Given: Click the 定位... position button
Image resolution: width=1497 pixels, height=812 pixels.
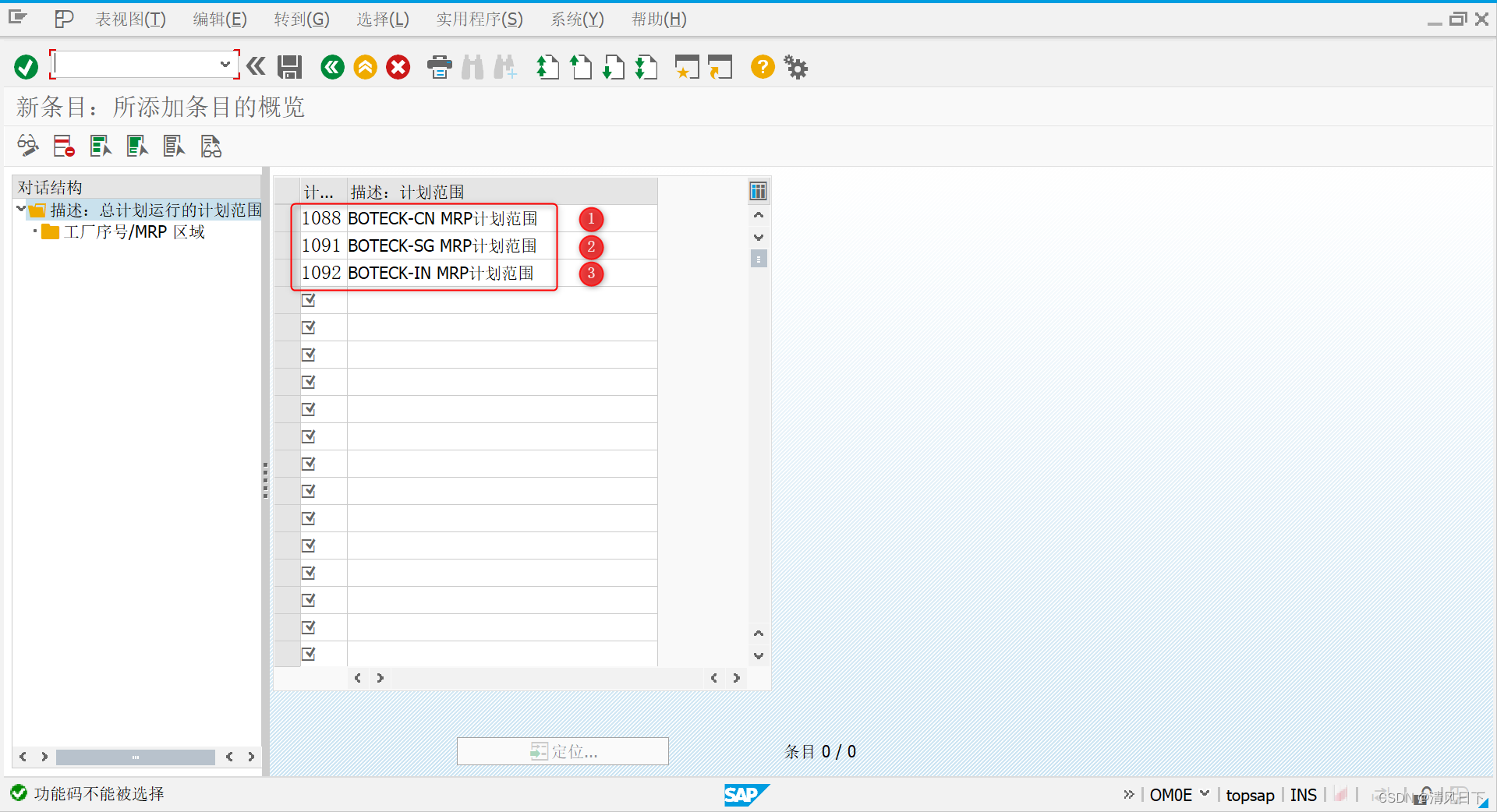Looking at the screenshot, I should coord(562,751).
